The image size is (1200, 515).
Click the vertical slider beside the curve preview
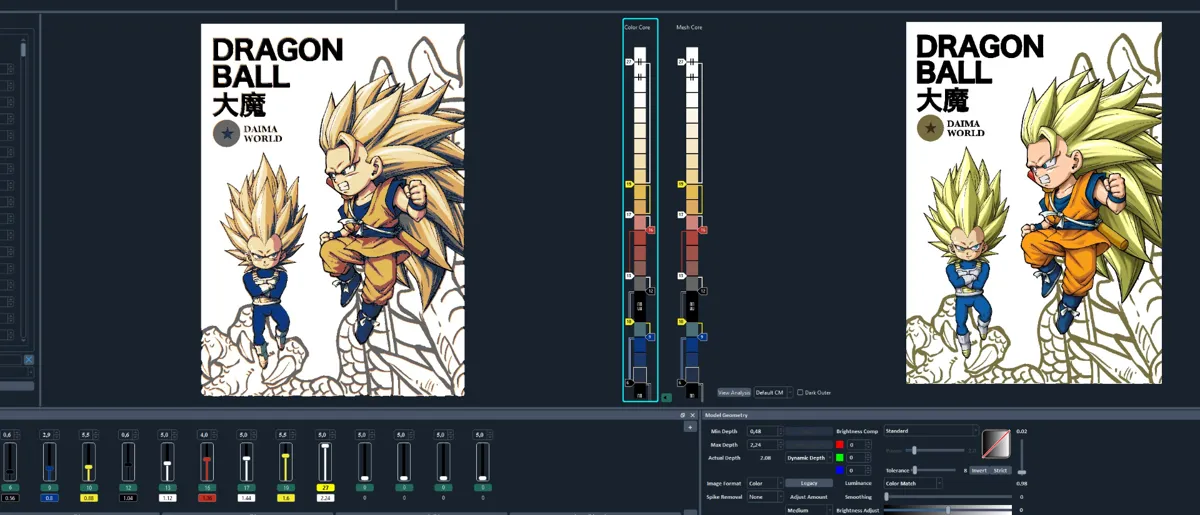(x=1021, y=457)
